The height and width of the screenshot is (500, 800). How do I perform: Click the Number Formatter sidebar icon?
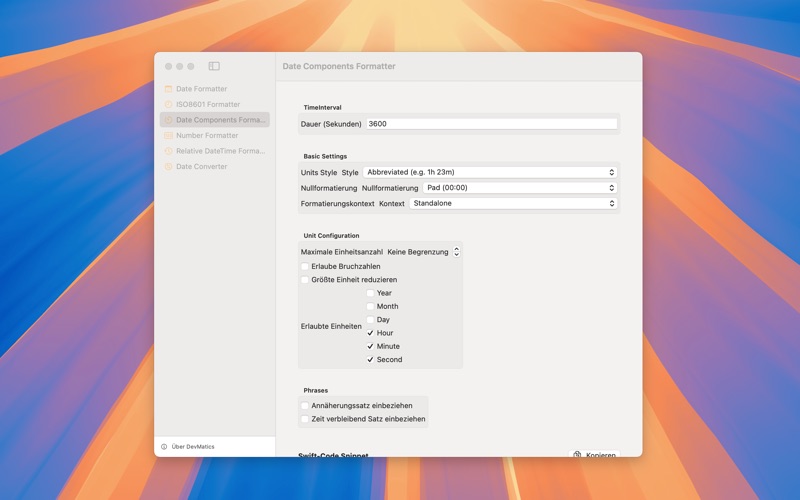click(168, 135)
